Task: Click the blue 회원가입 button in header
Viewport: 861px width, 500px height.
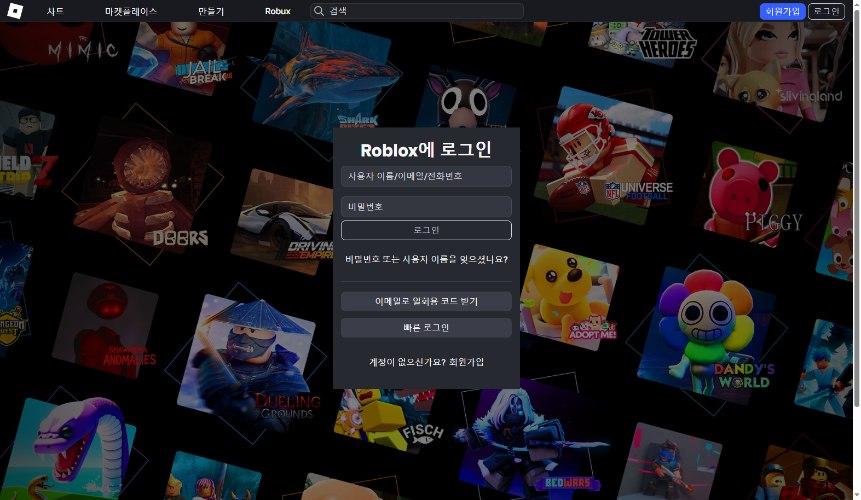Action: [782, 11]
